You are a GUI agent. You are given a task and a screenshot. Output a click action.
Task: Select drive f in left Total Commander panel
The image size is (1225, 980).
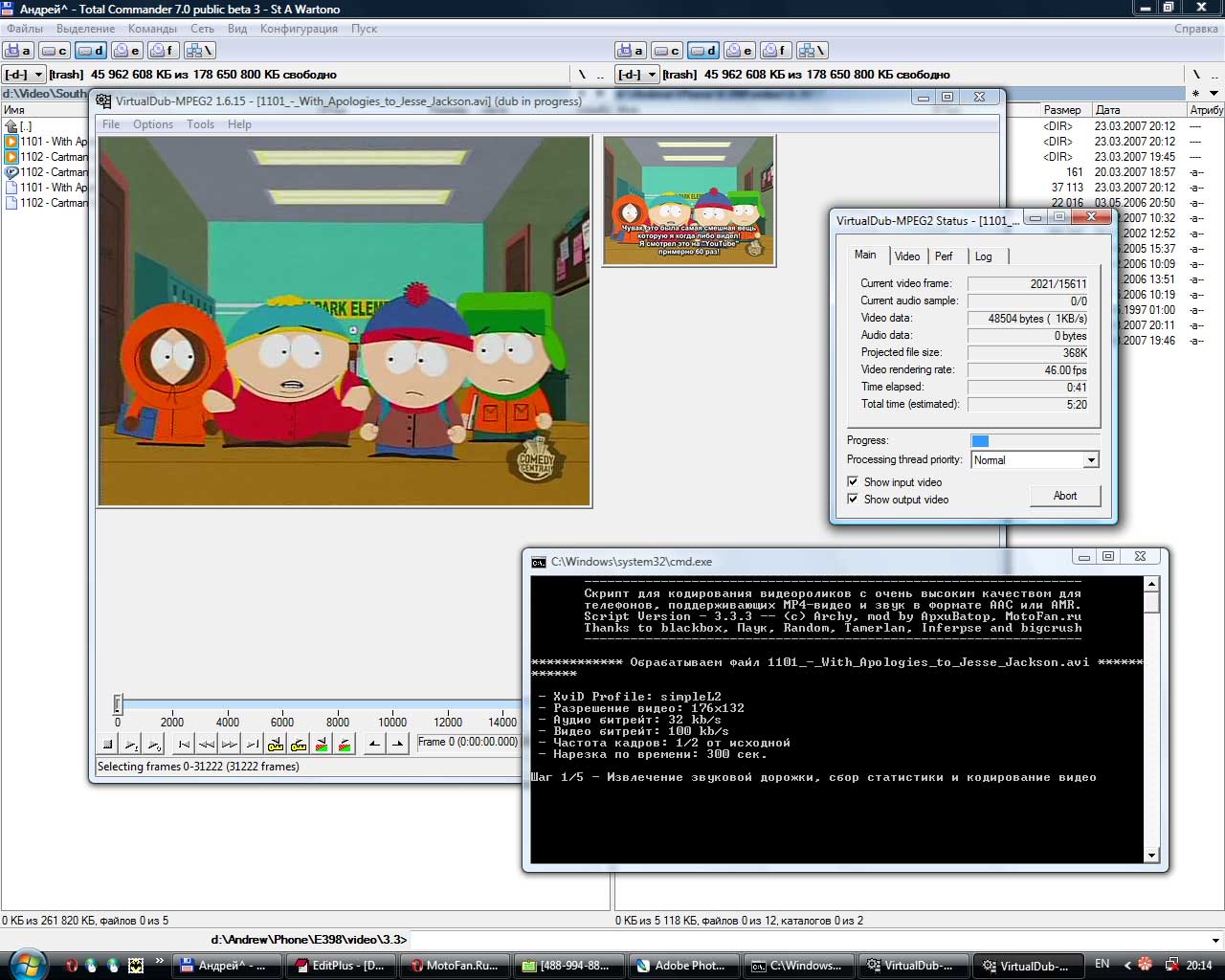pyautogui.click(x=164, y=51)
